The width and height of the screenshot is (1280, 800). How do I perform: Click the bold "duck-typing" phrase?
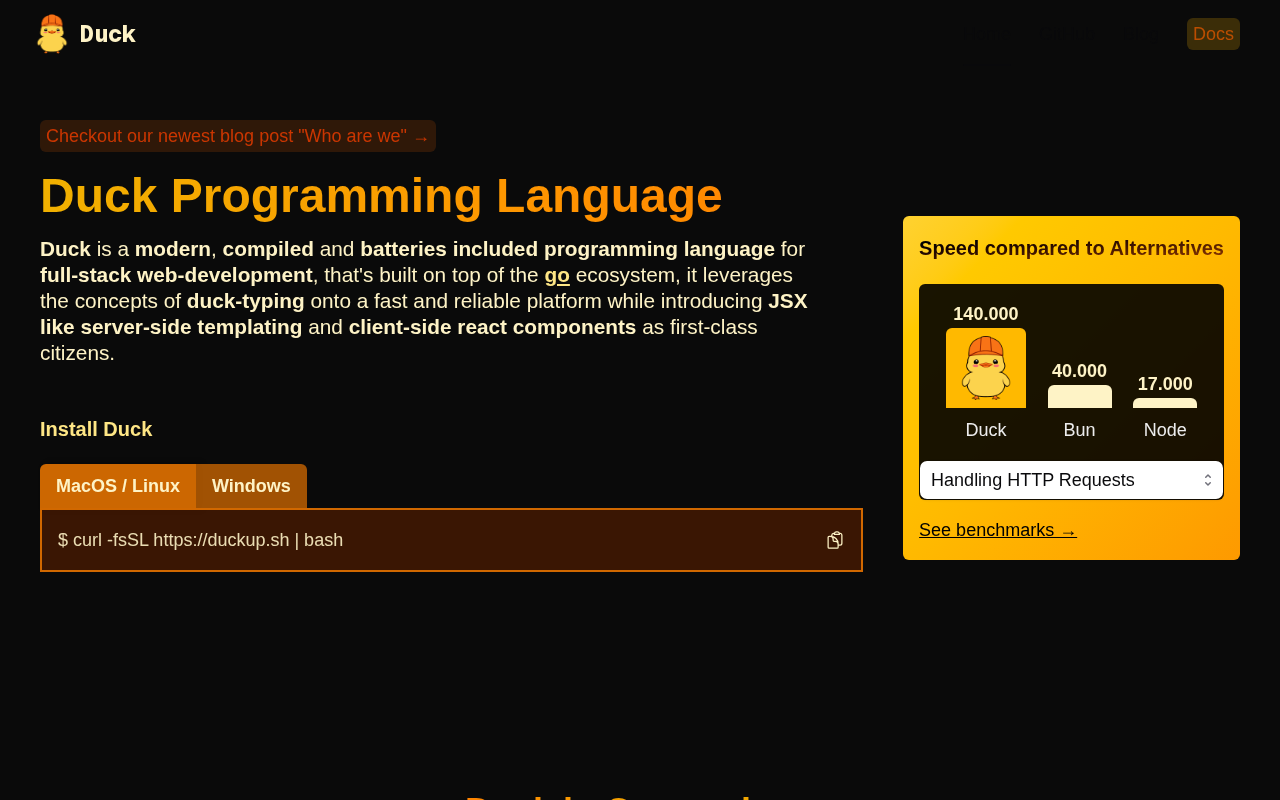tap(245, 301)
